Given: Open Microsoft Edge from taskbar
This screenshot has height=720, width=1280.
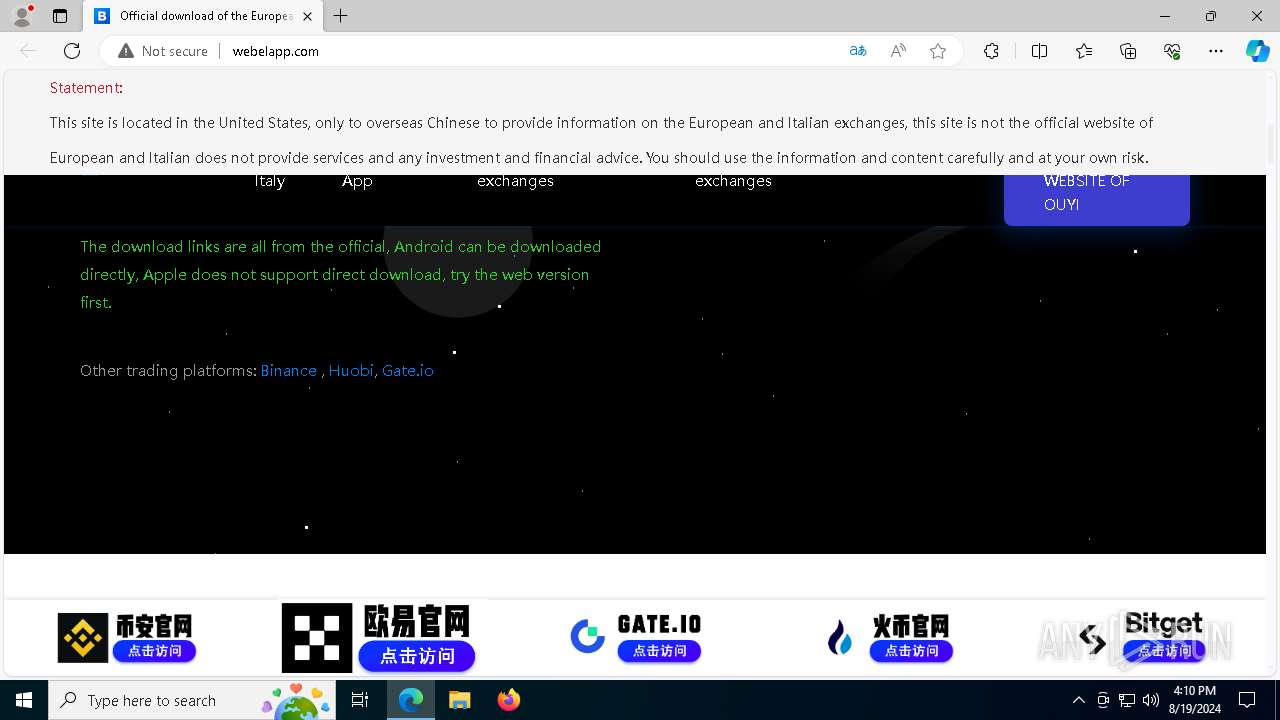Looking at the screenshot, I should tap(411, 700).
